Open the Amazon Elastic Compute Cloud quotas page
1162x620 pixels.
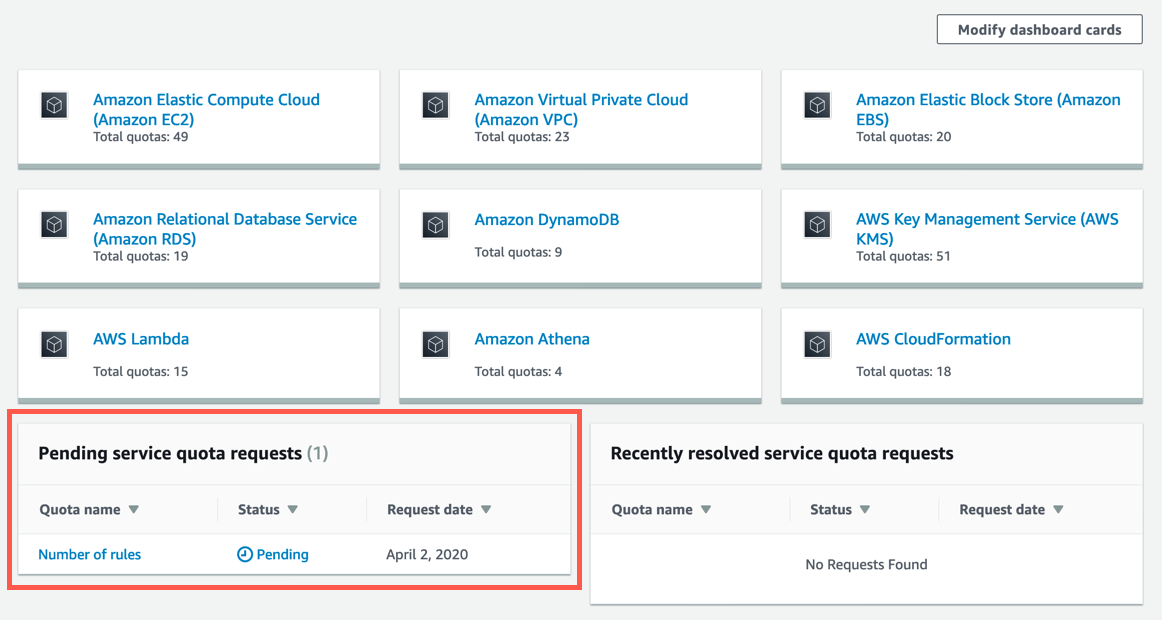point(206,109)
